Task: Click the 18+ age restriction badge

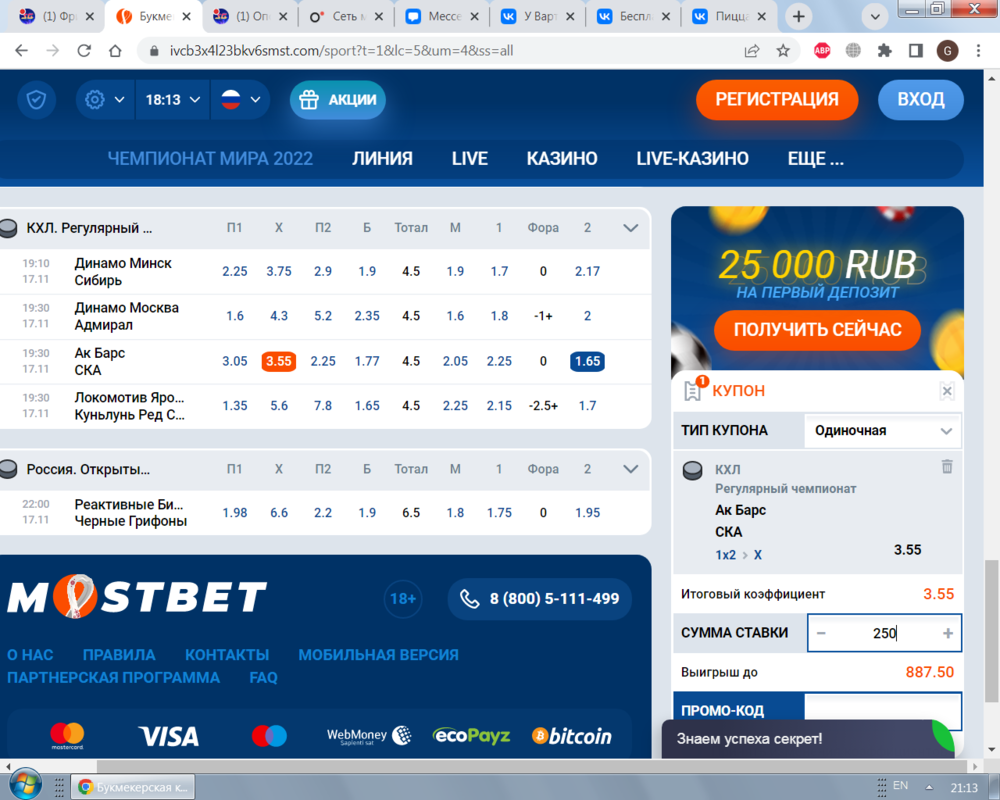Action: (x=403, y=598)
